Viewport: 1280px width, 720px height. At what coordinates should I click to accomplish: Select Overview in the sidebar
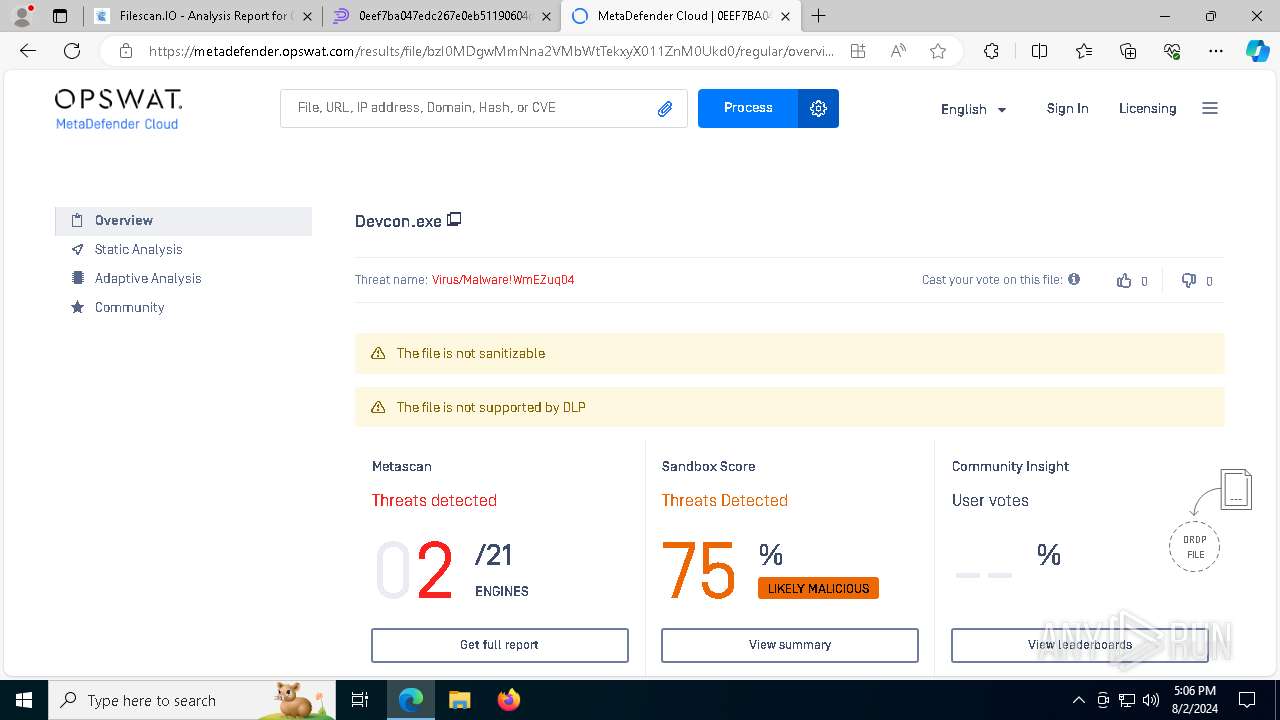pyautogui.click(x=183, y=221)
